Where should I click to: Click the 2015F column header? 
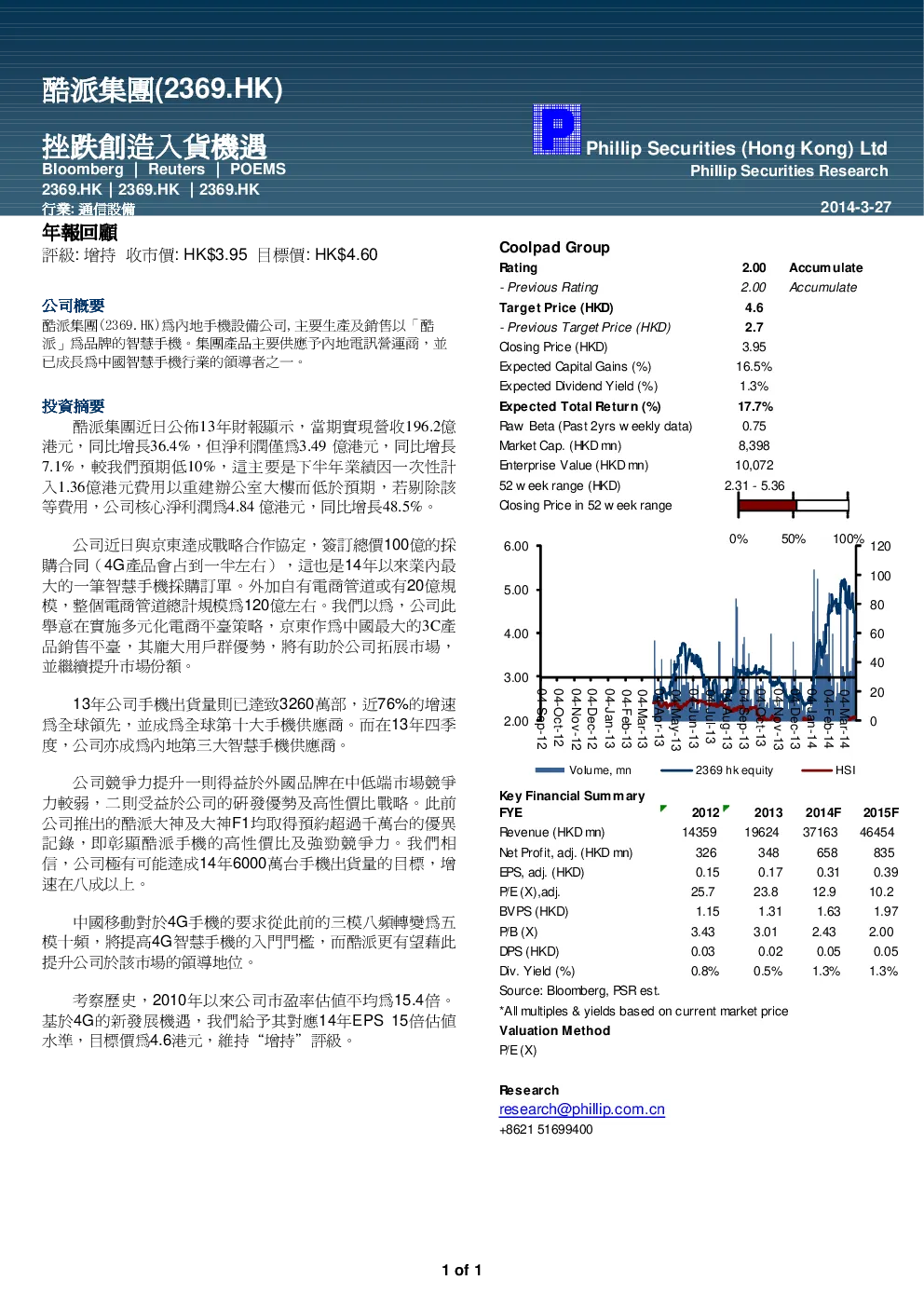click(x=881, y=812)
